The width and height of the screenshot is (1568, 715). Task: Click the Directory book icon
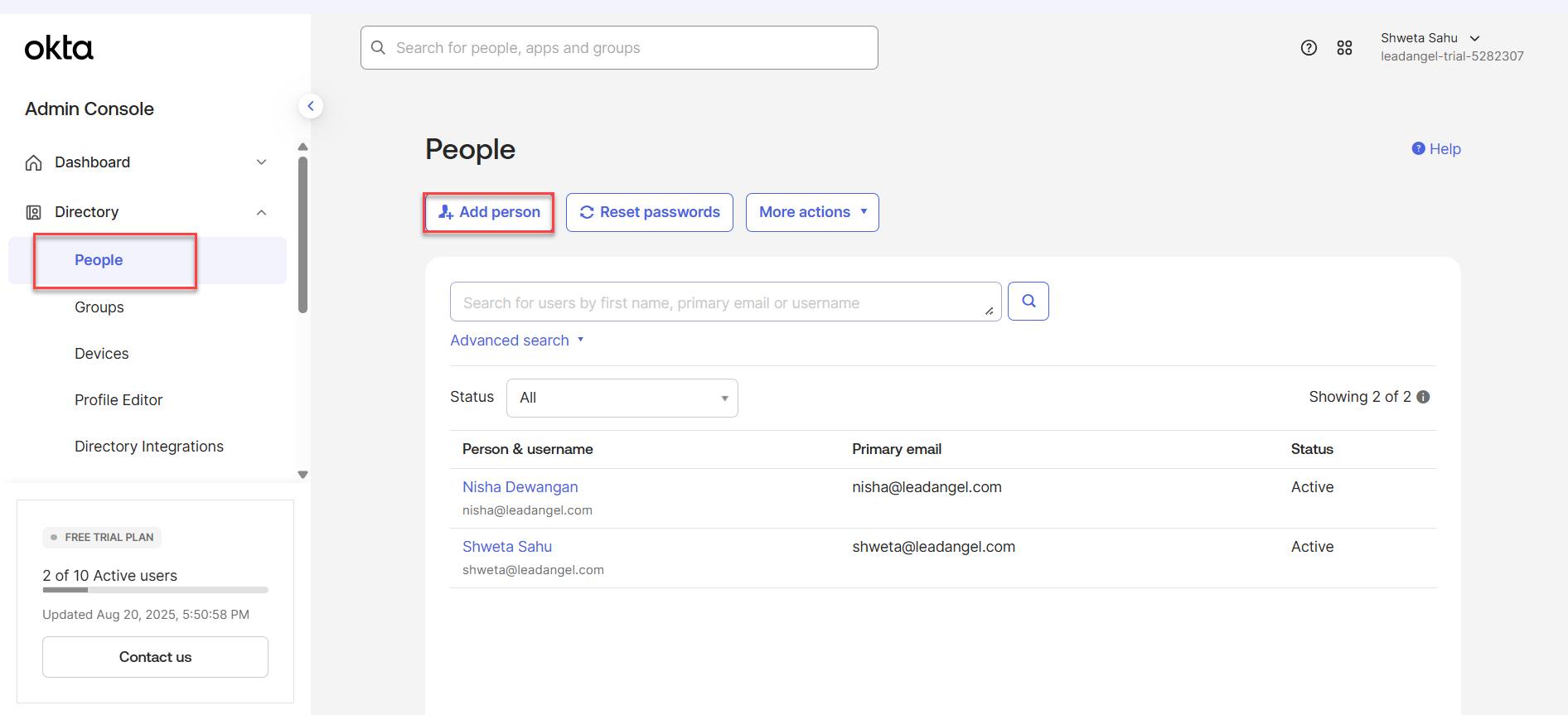34,212
